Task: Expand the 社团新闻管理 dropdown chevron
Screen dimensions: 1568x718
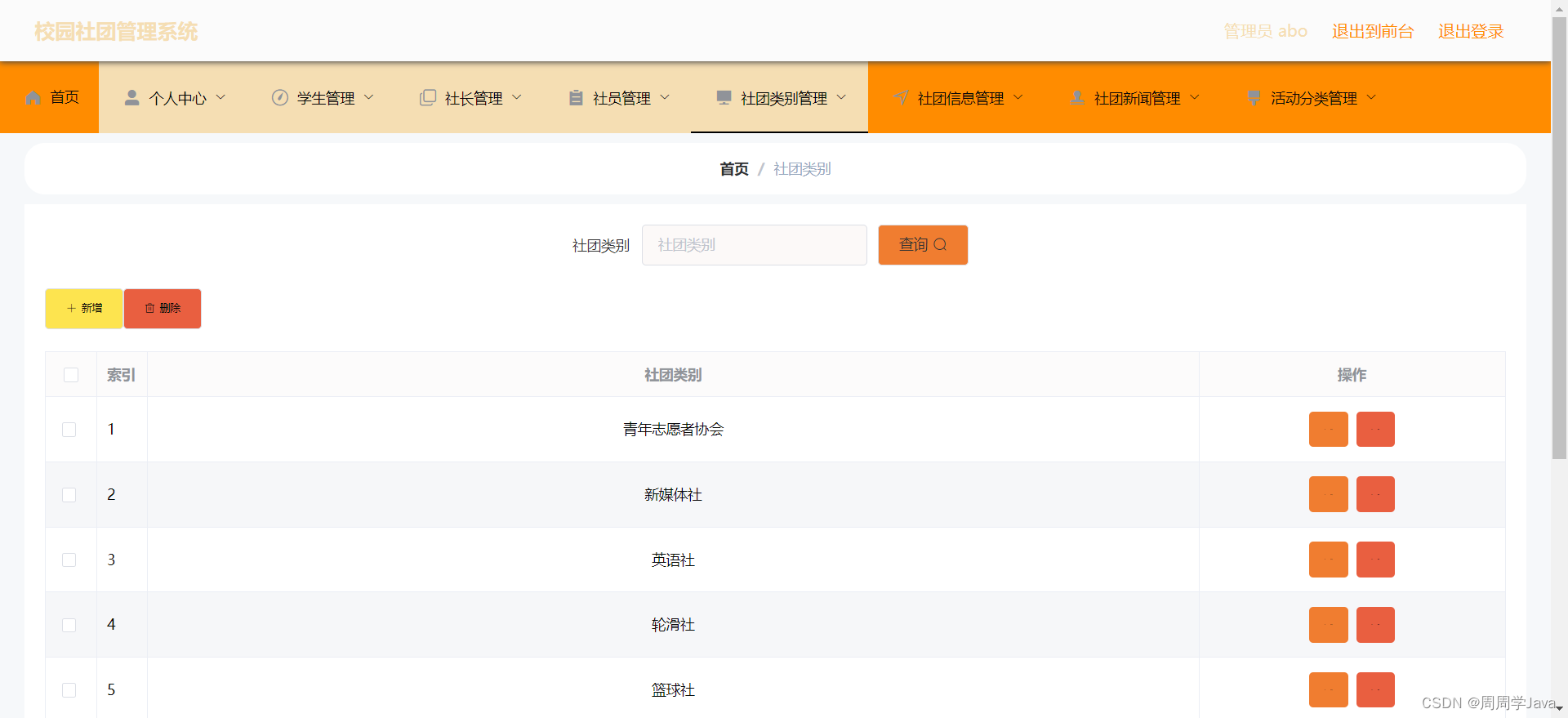Action: pos(1195,97)
